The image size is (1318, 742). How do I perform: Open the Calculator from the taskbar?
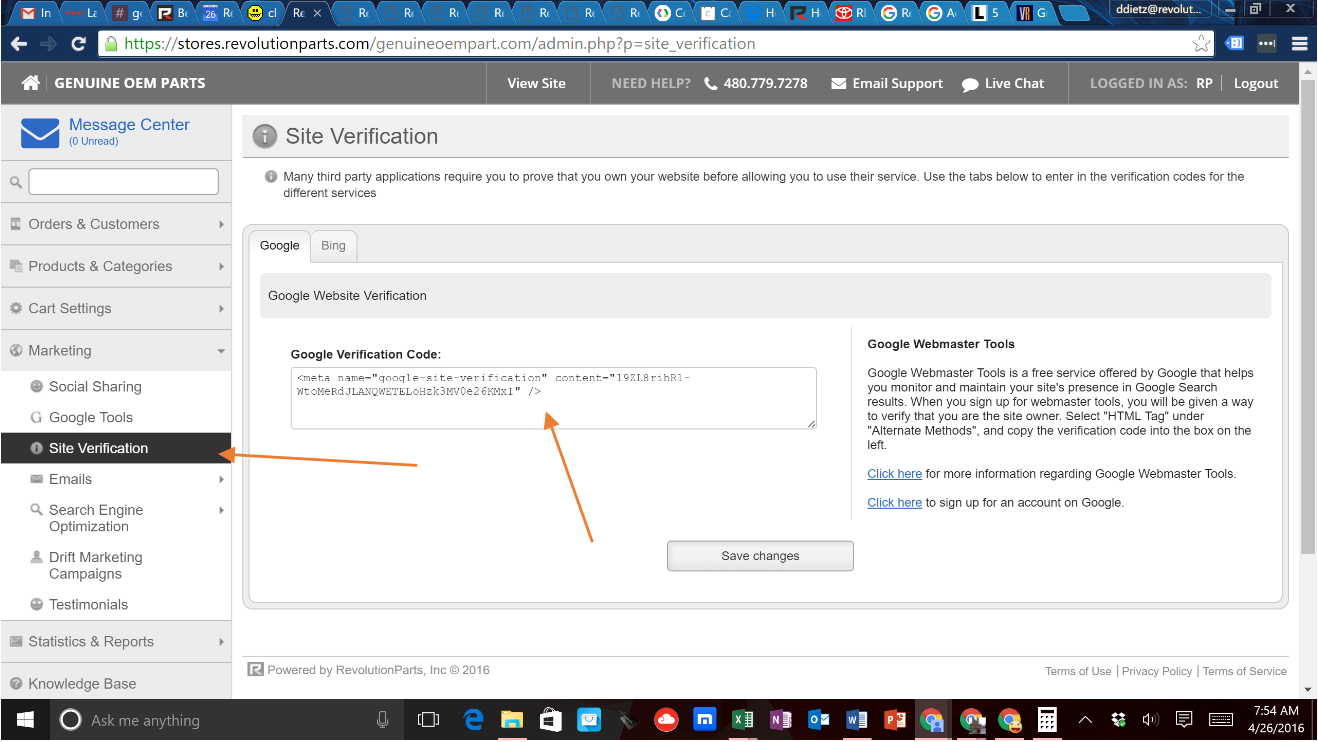click(1047, 720)
